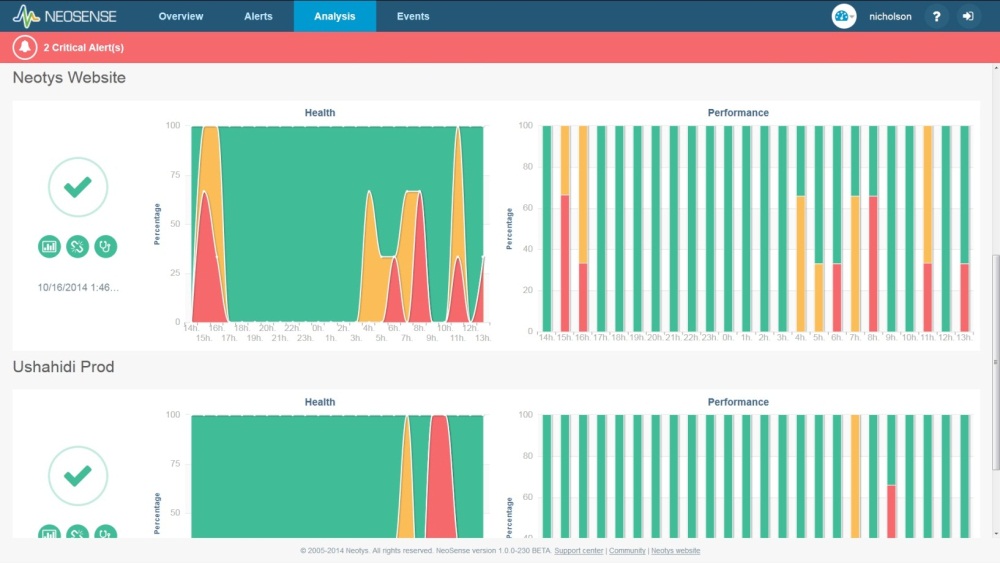Click the 4h bar in Neotys Performance chart
1000x563 pixels.
pyautogui.click(x=801, y=228)
